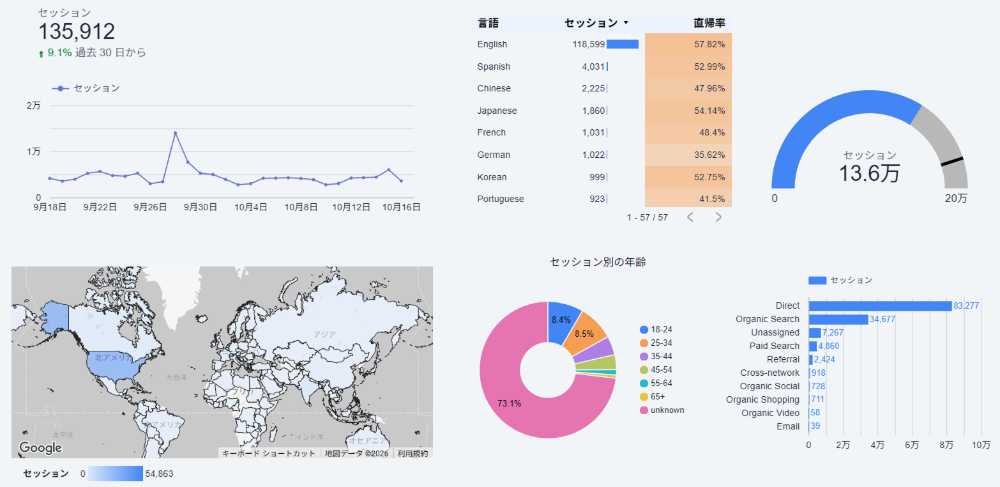The width and height of the screenshot is (1000, 487).
Task: Click the 18-24 age legend swatch
Action: (643, 330)
